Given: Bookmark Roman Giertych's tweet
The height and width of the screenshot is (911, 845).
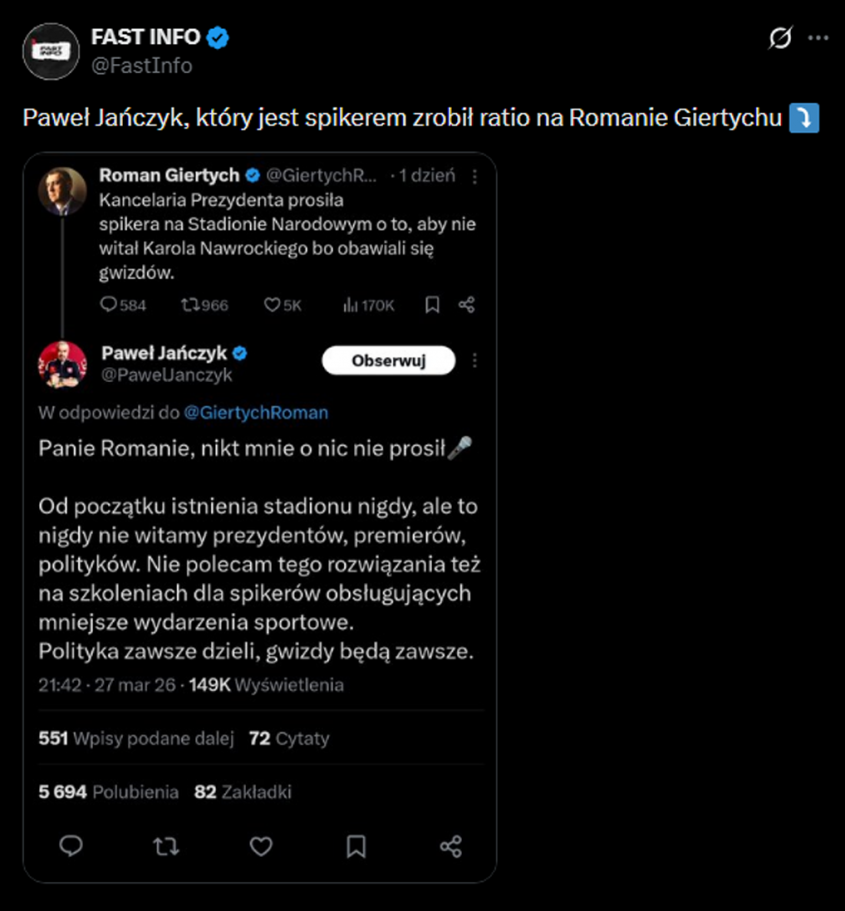Looking at the screenshot, I should 432,305.
